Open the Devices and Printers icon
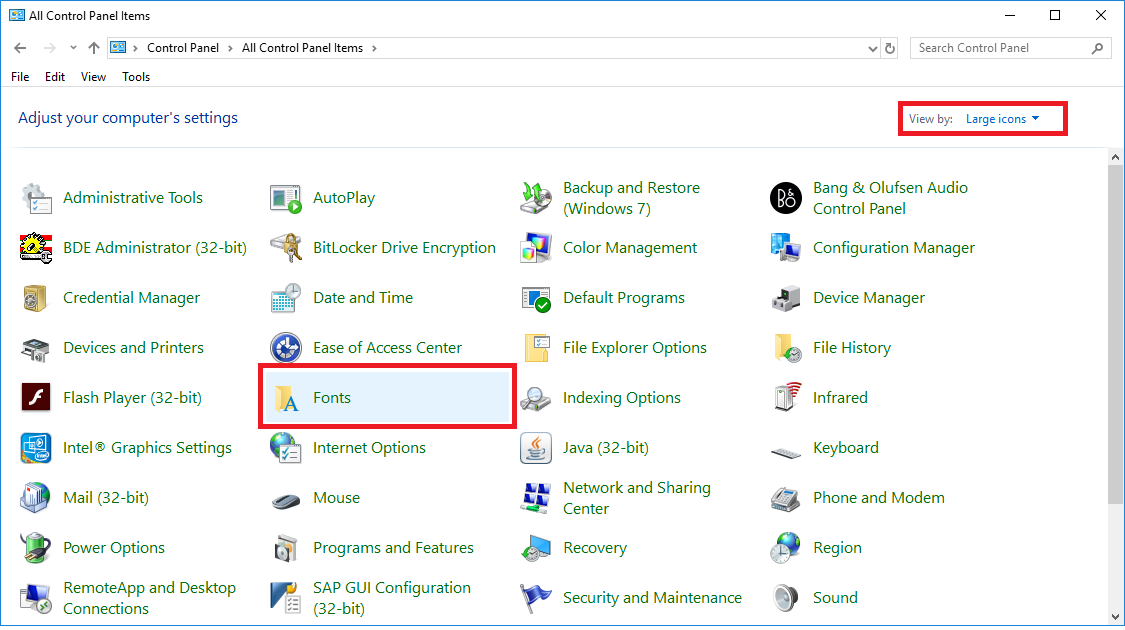Screen dimensions: 1125x630 click(36, 348)
